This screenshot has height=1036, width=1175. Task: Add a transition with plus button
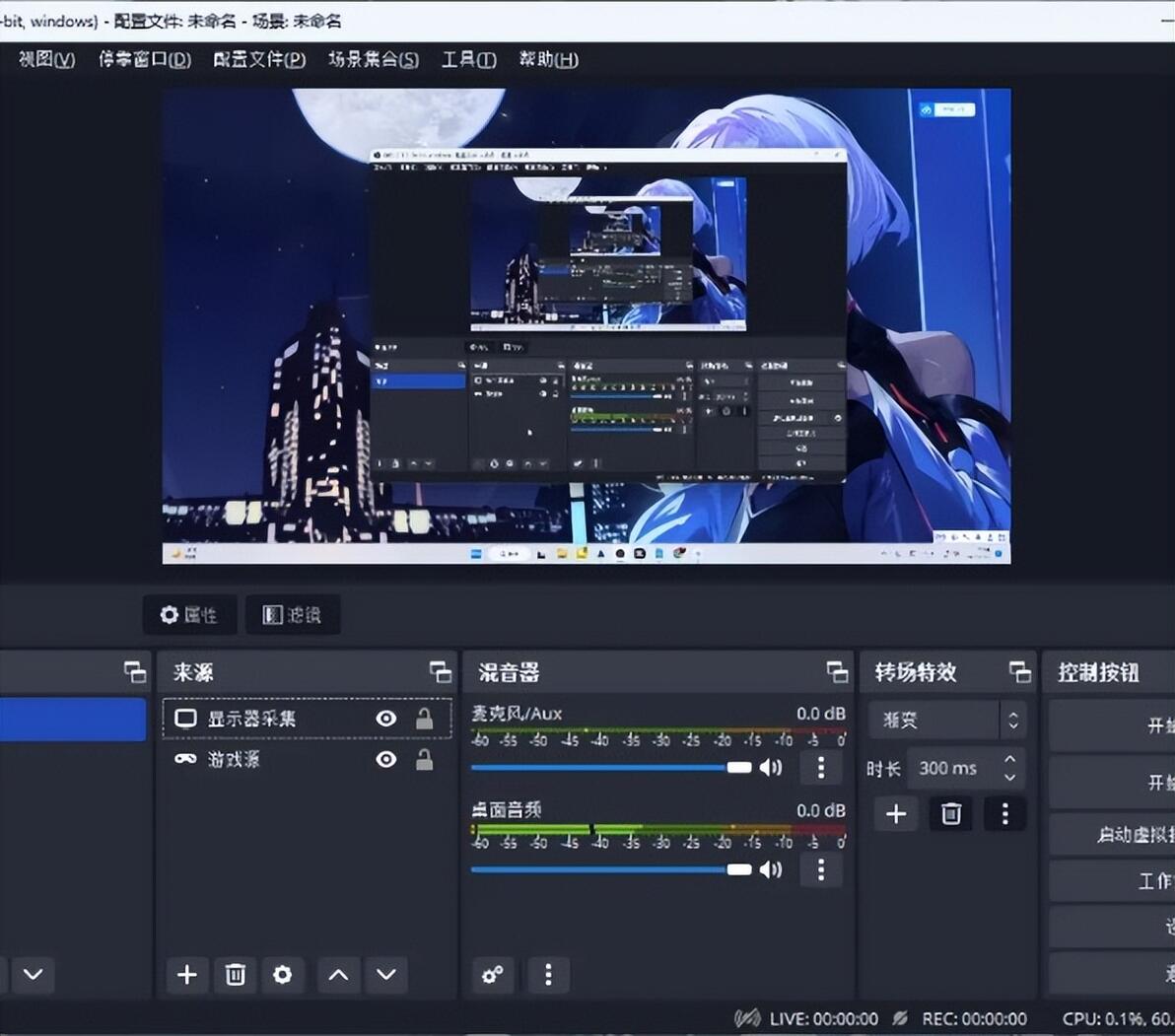pyautogui.click(x=896, y=813)
